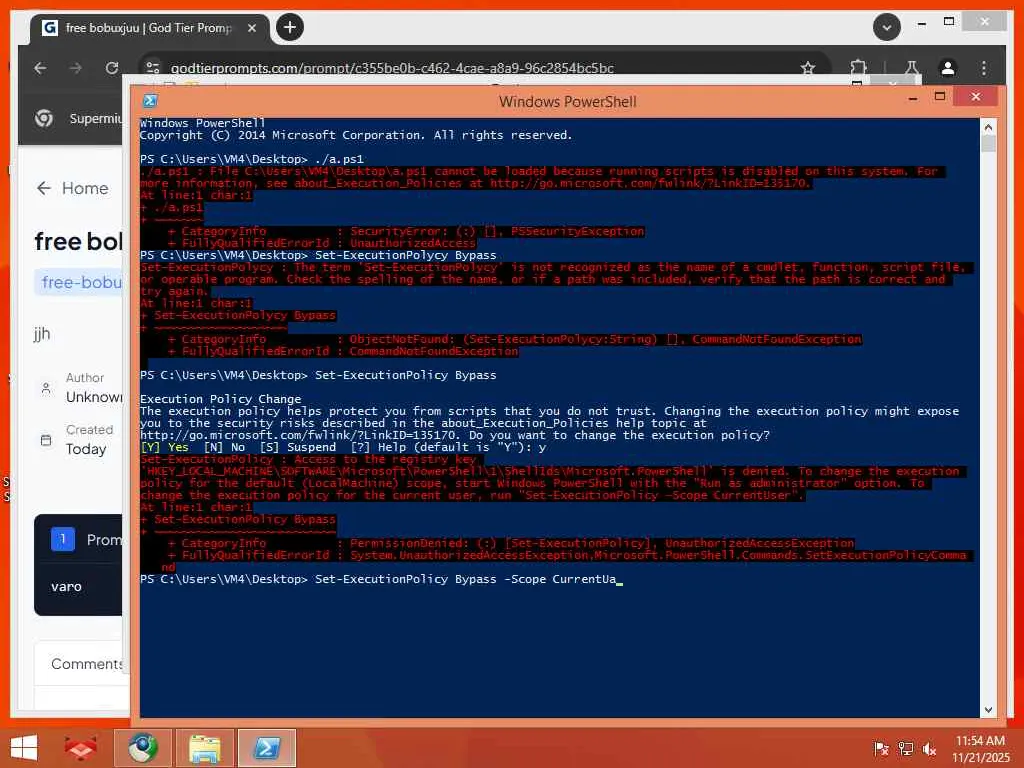Maximize the browser window
Screen dimensions: 1024x768
point(949,22)
